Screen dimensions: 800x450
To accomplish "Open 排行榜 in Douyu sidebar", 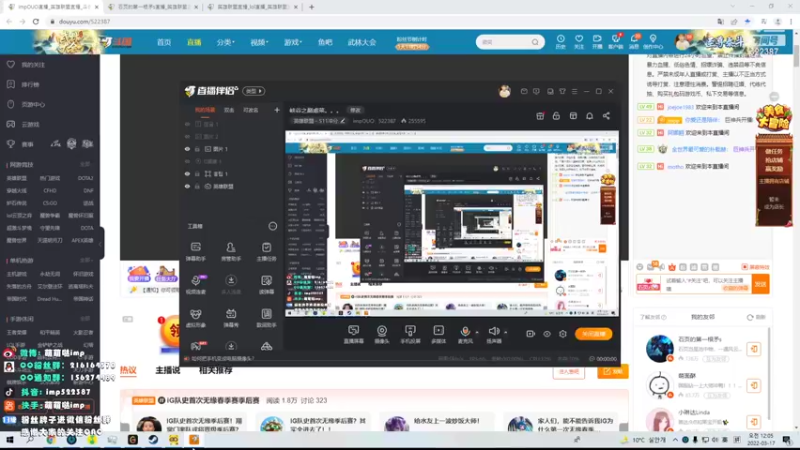I will click(x=23, y=84).
